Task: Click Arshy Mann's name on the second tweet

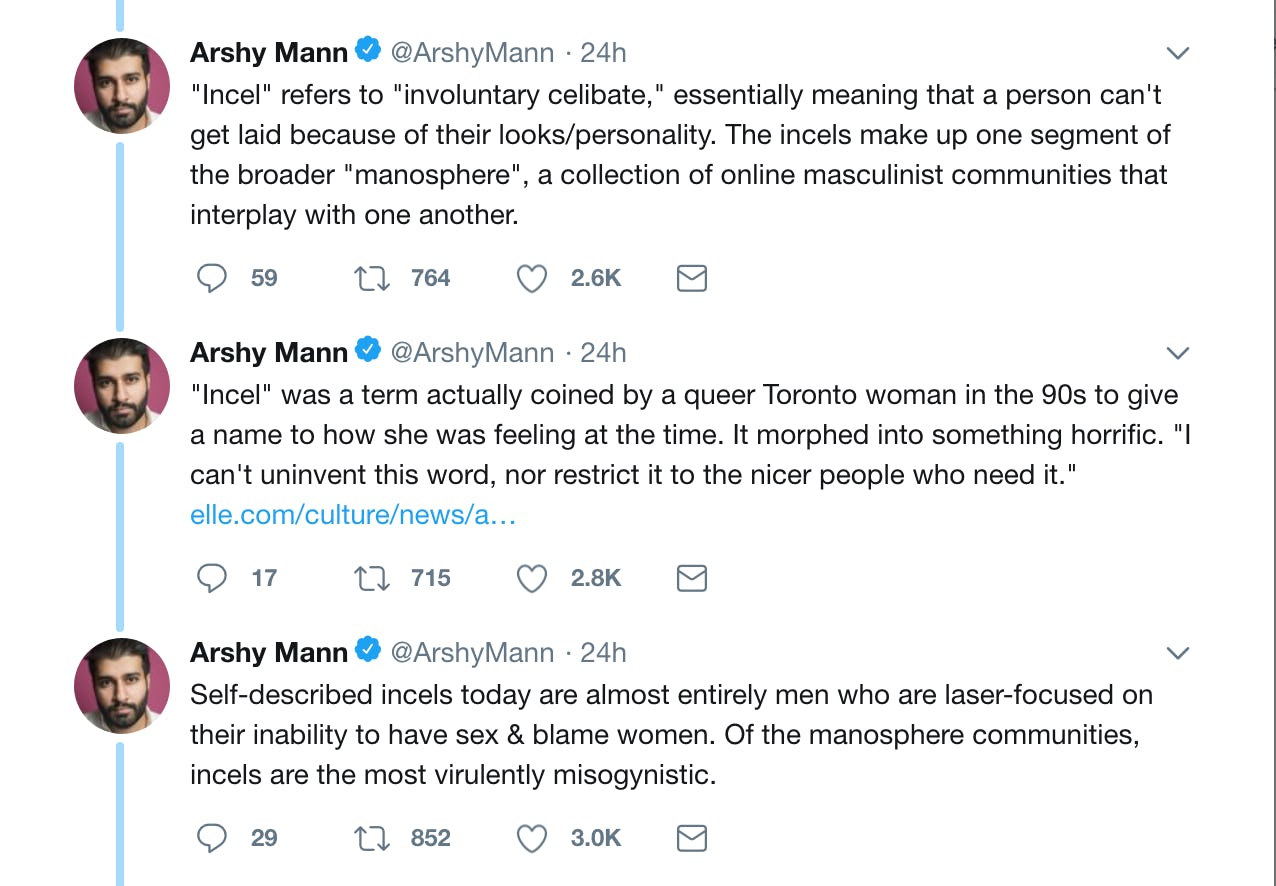Action: point(268,352)
